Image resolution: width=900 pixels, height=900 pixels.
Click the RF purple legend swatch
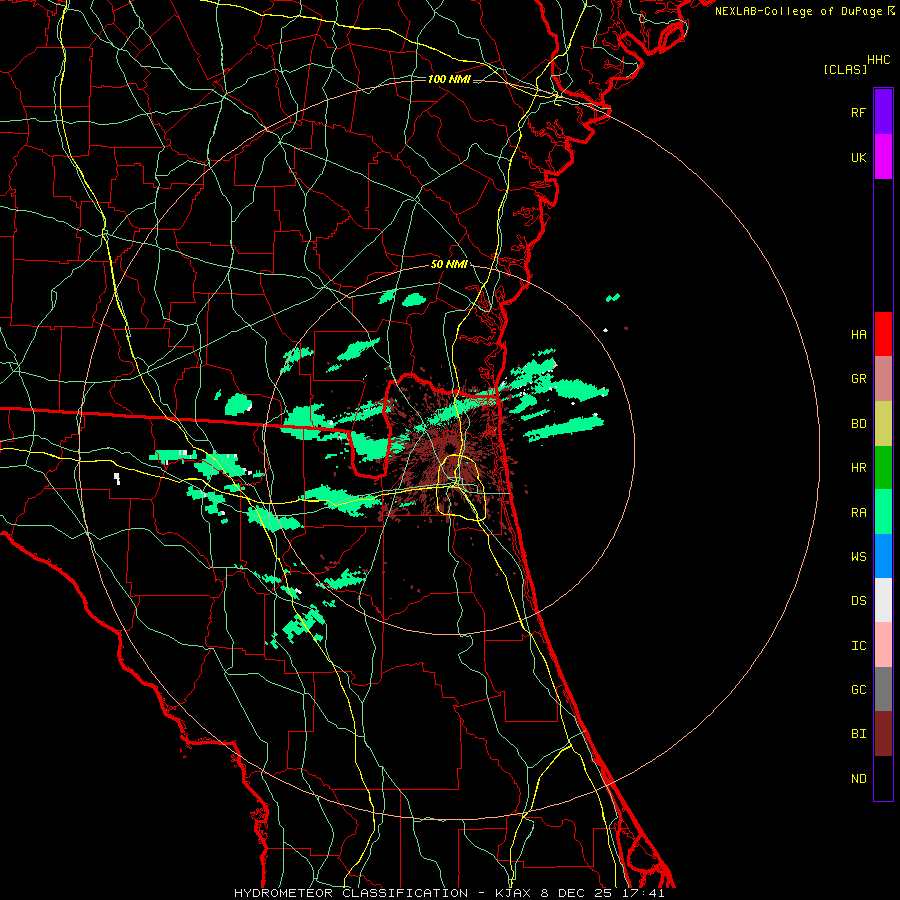[883, 112]
